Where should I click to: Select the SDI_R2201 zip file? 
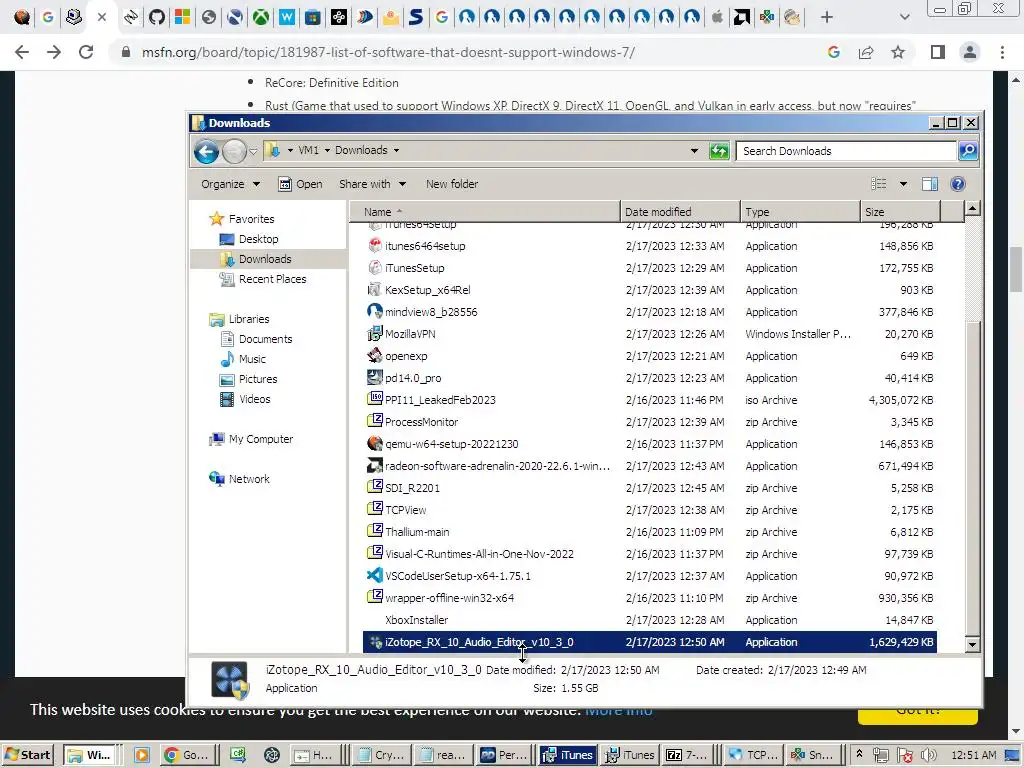pyautogui.click(x=412, y=488)
